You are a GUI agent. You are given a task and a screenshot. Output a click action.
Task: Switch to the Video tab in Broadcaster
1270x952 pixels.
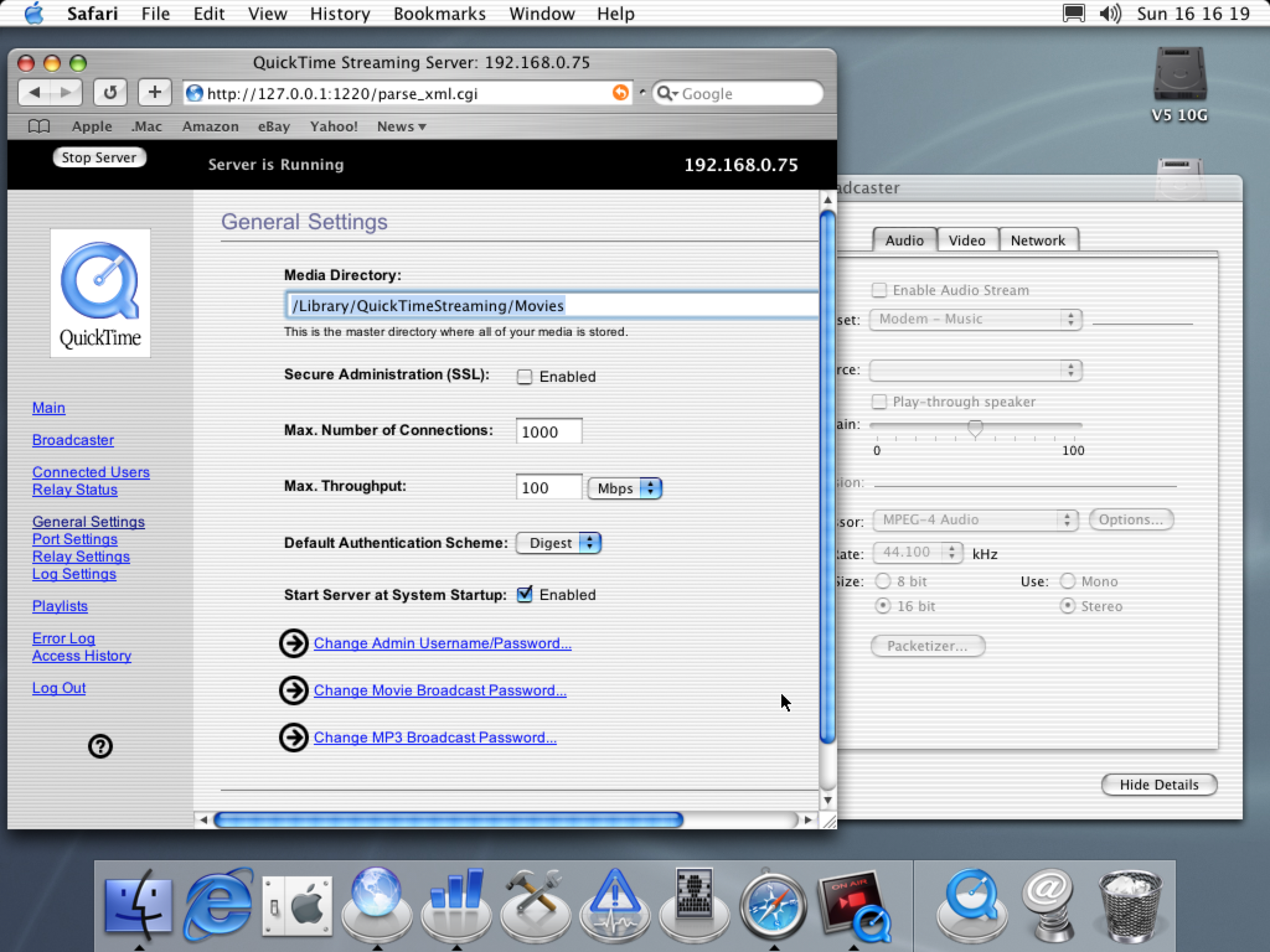coord(967,240)
